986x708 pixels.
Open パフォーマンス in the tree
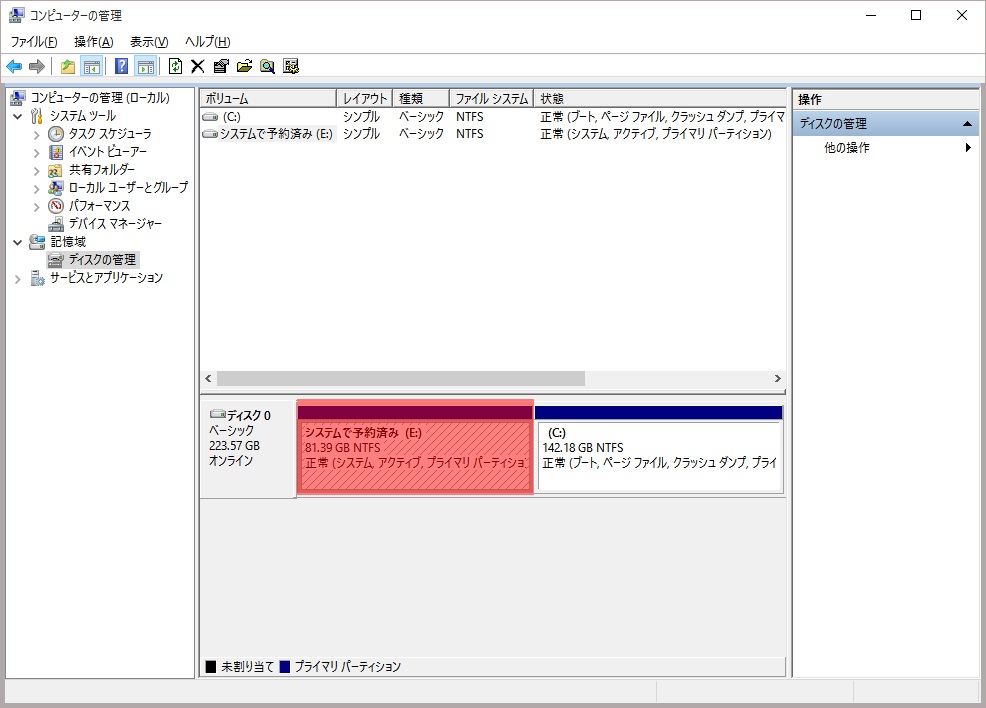click(99, 206)
